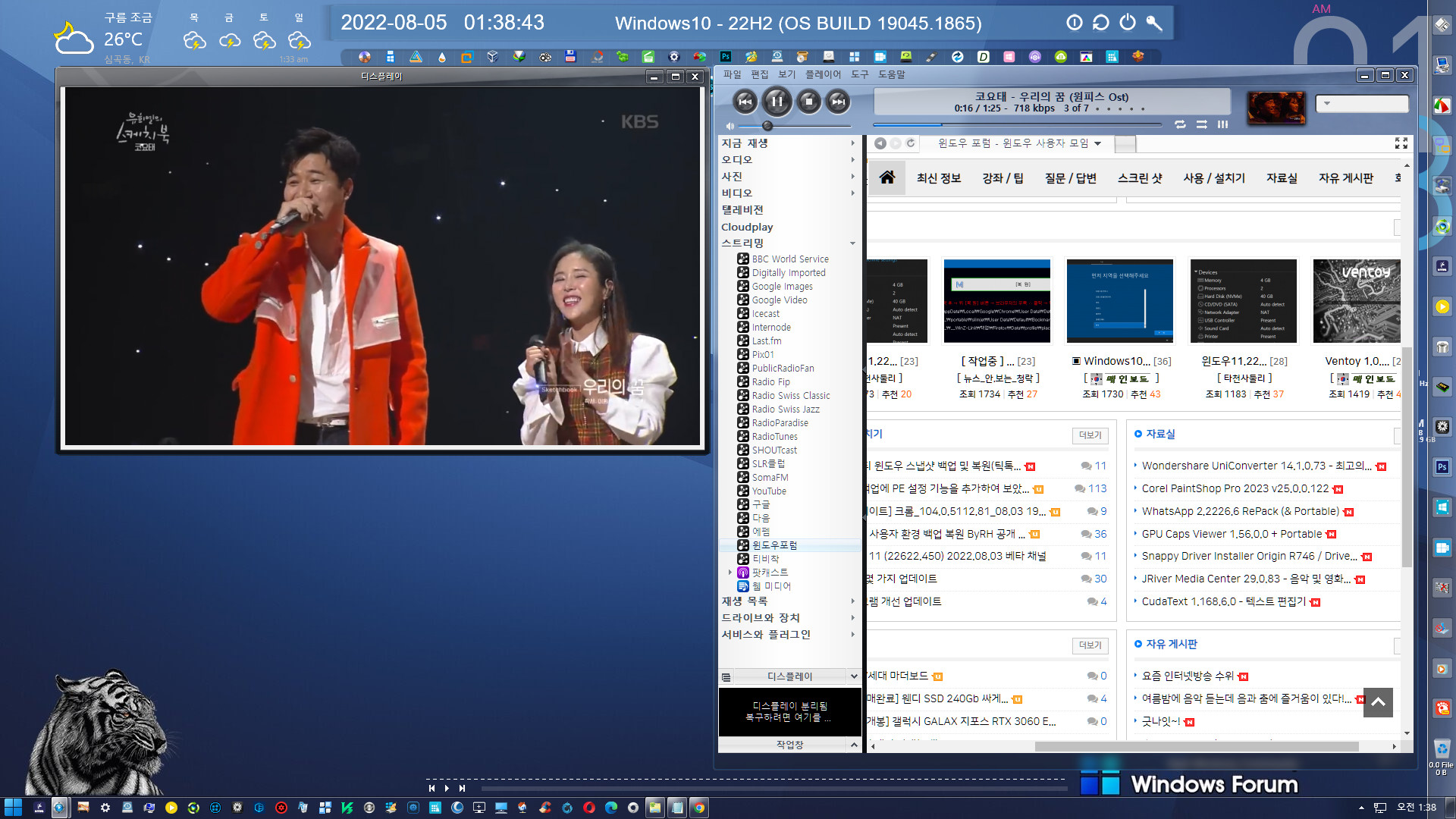Expand the 지금 재생 section arrow

click(x=852, y=143)
